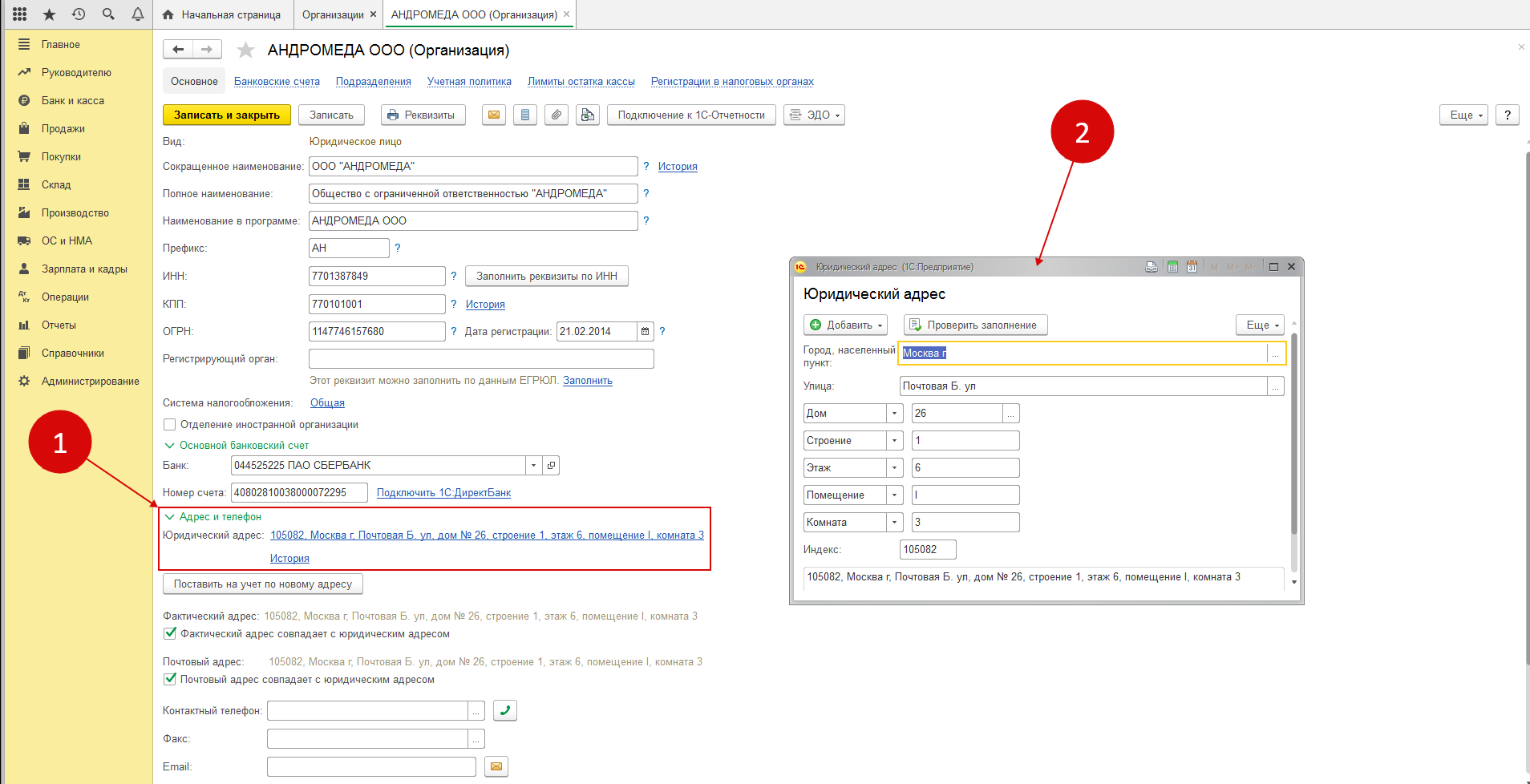Open Favorites star in top panel
This screenshot has width=1530, height=784.
click(49, 14)
